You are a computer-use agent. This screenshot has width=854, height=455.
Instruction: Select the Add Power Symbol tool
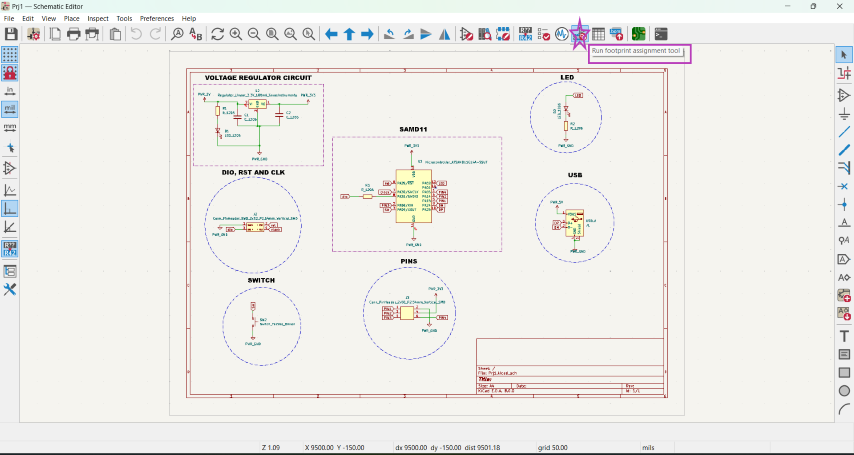pos(844,114)
